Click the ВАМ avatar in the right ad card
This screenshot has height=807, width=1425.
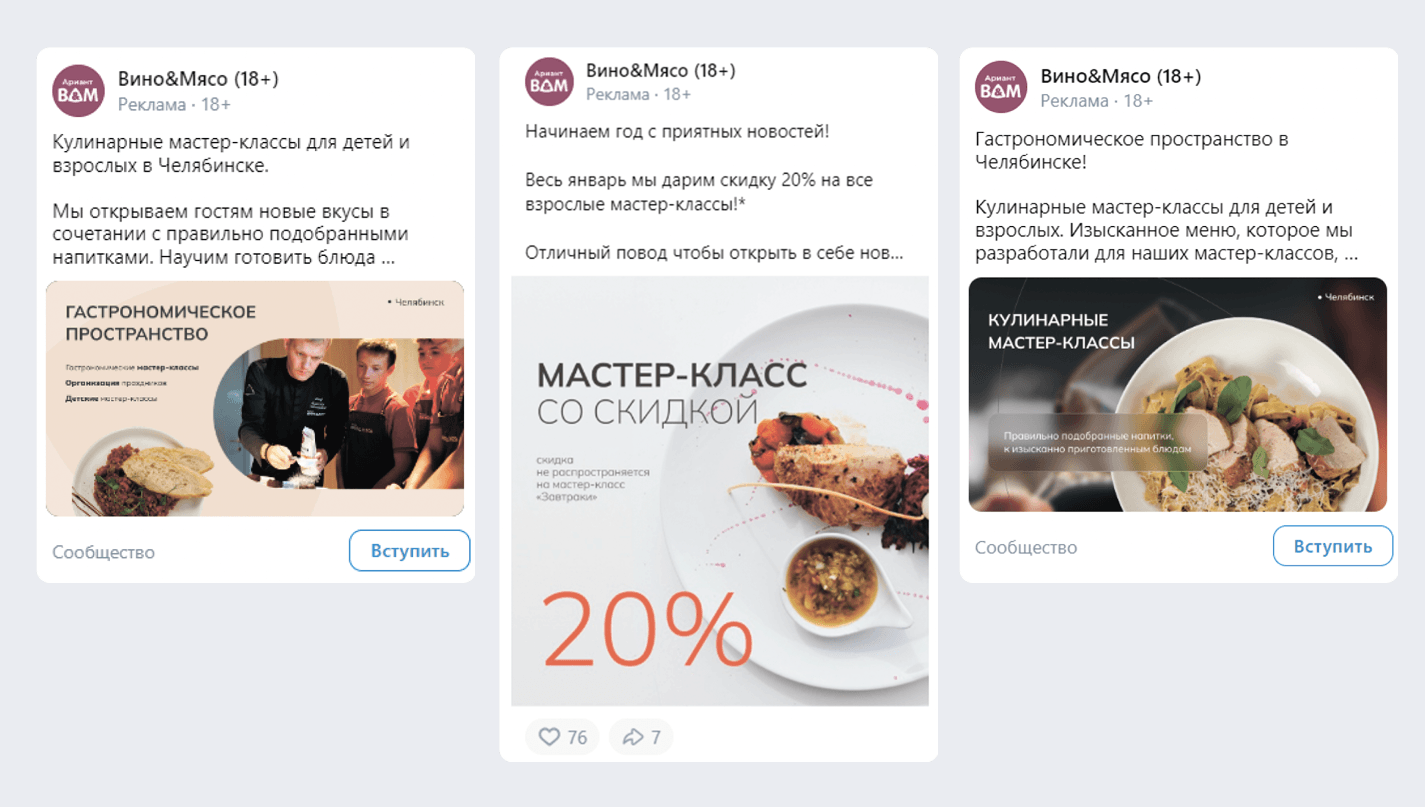pos(1001,87)
